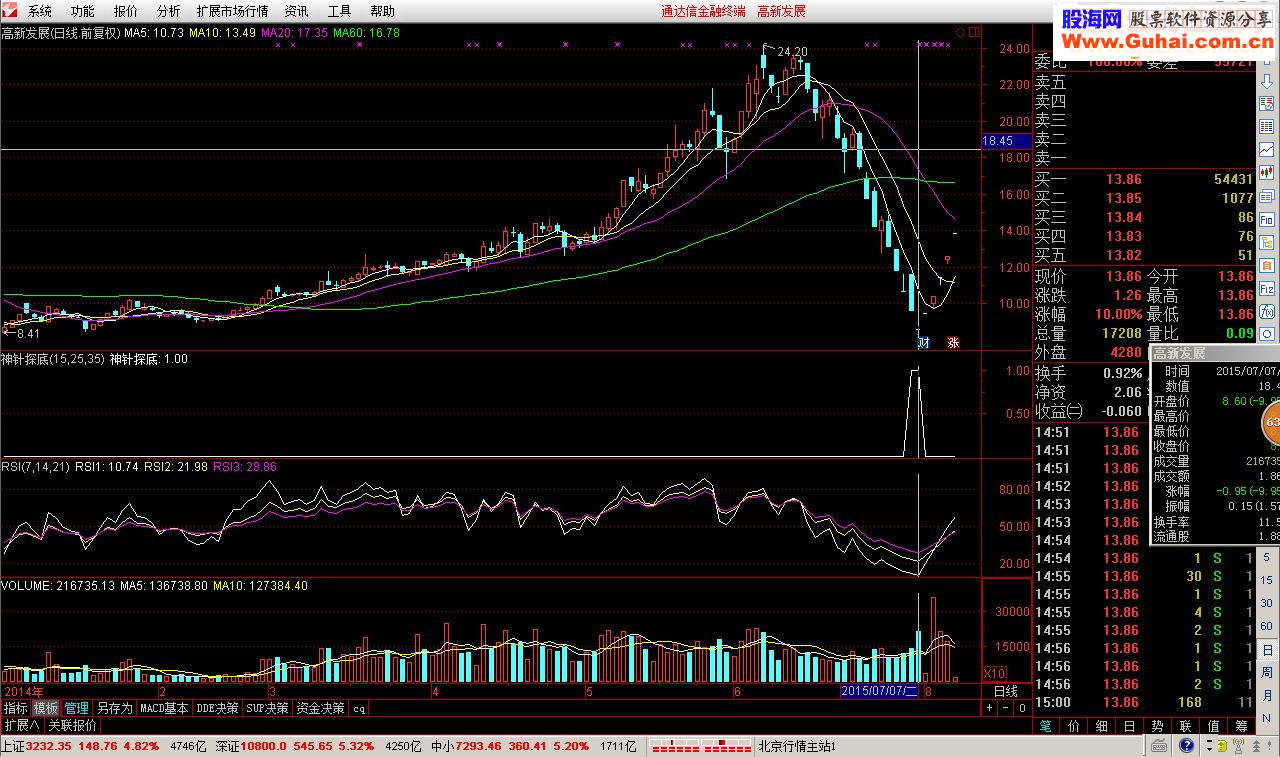
Task: Select the 周 weekly period sidebar button
Action: pyautogui.click(x=1267, y=672)
